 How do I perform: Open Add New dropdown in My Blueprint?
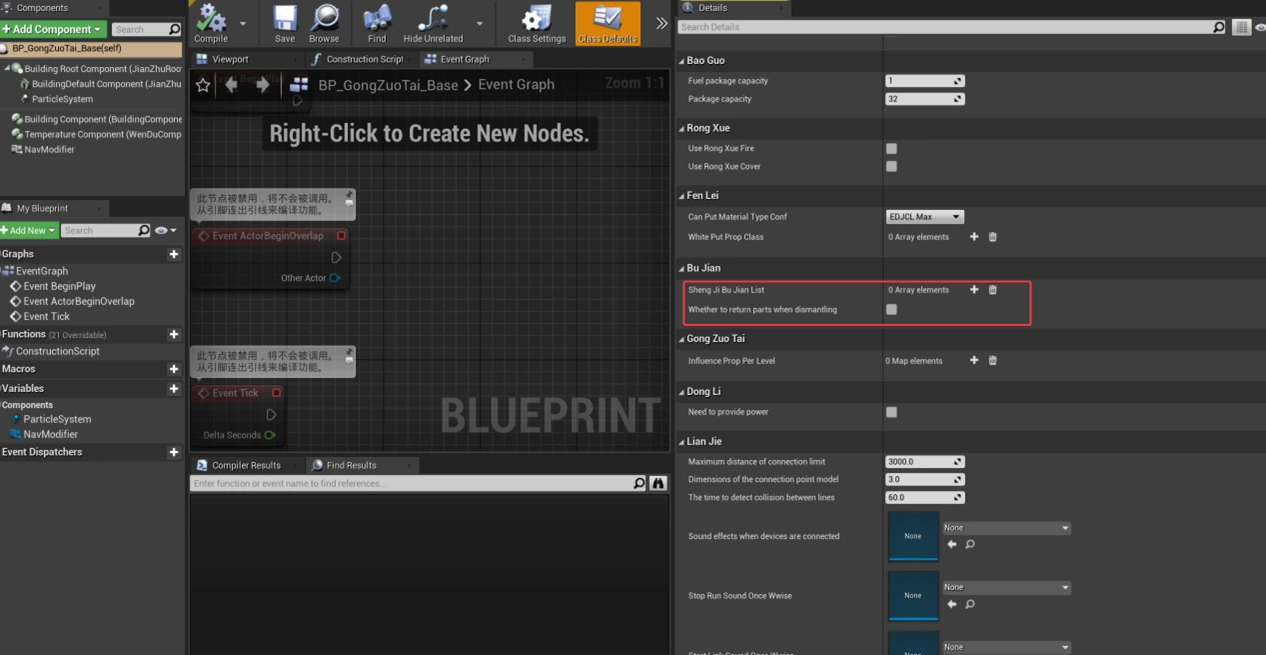29,230
